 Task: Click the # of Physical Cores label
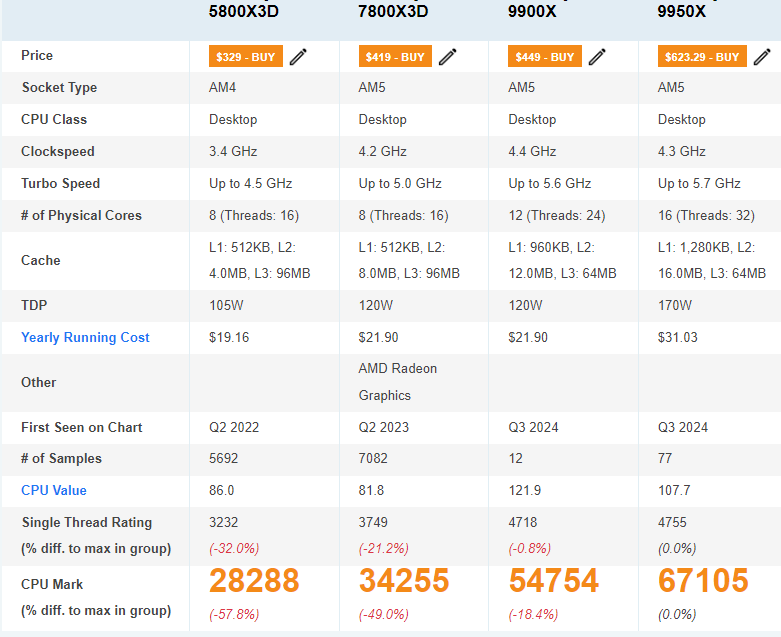[81, 215]
